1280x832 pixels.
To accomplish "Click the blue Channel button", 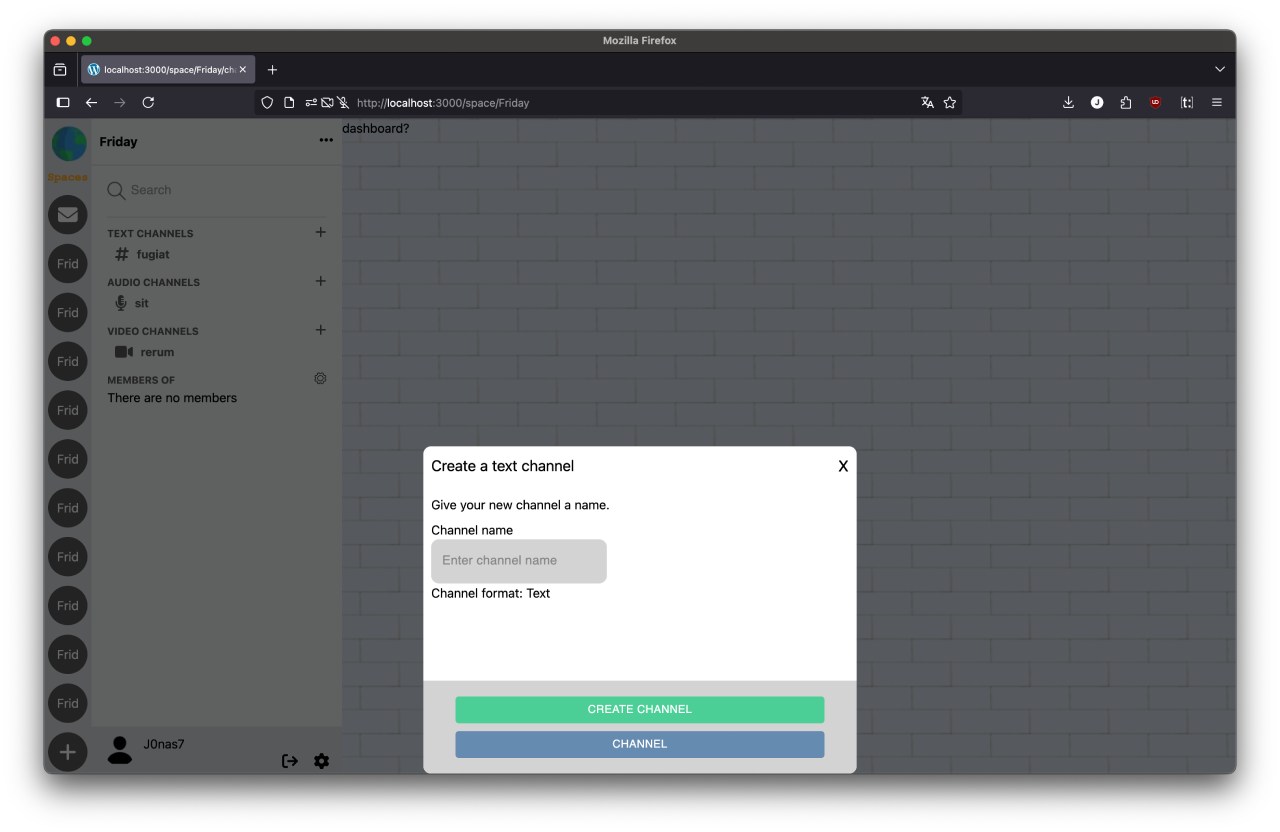I will click(x=639, y=744).
